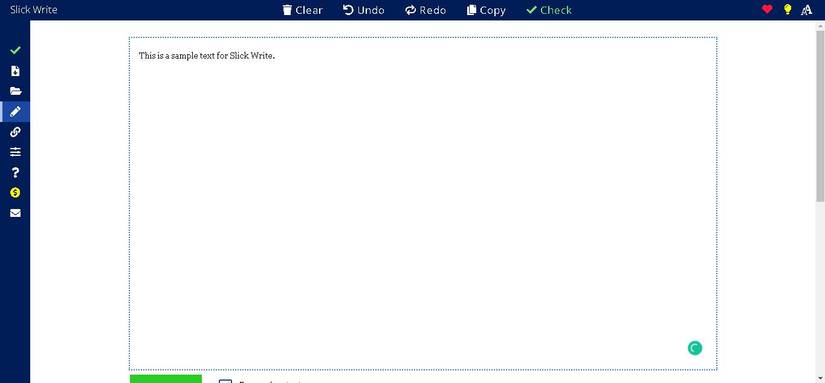Run Check on the text

pos(549,10)
